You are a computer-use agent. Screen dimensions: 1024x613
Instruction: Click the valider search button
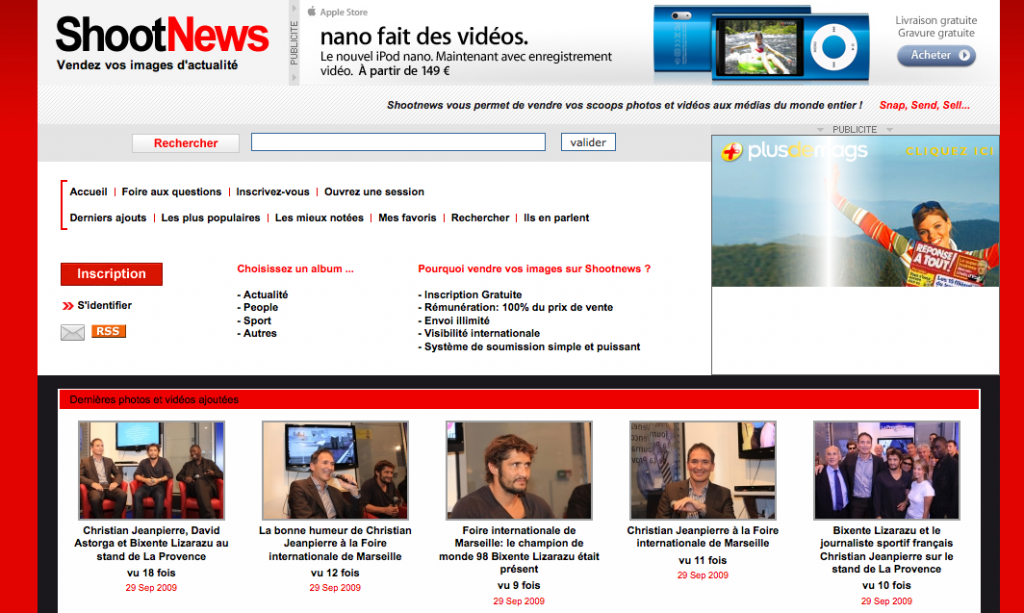(588, 142)
